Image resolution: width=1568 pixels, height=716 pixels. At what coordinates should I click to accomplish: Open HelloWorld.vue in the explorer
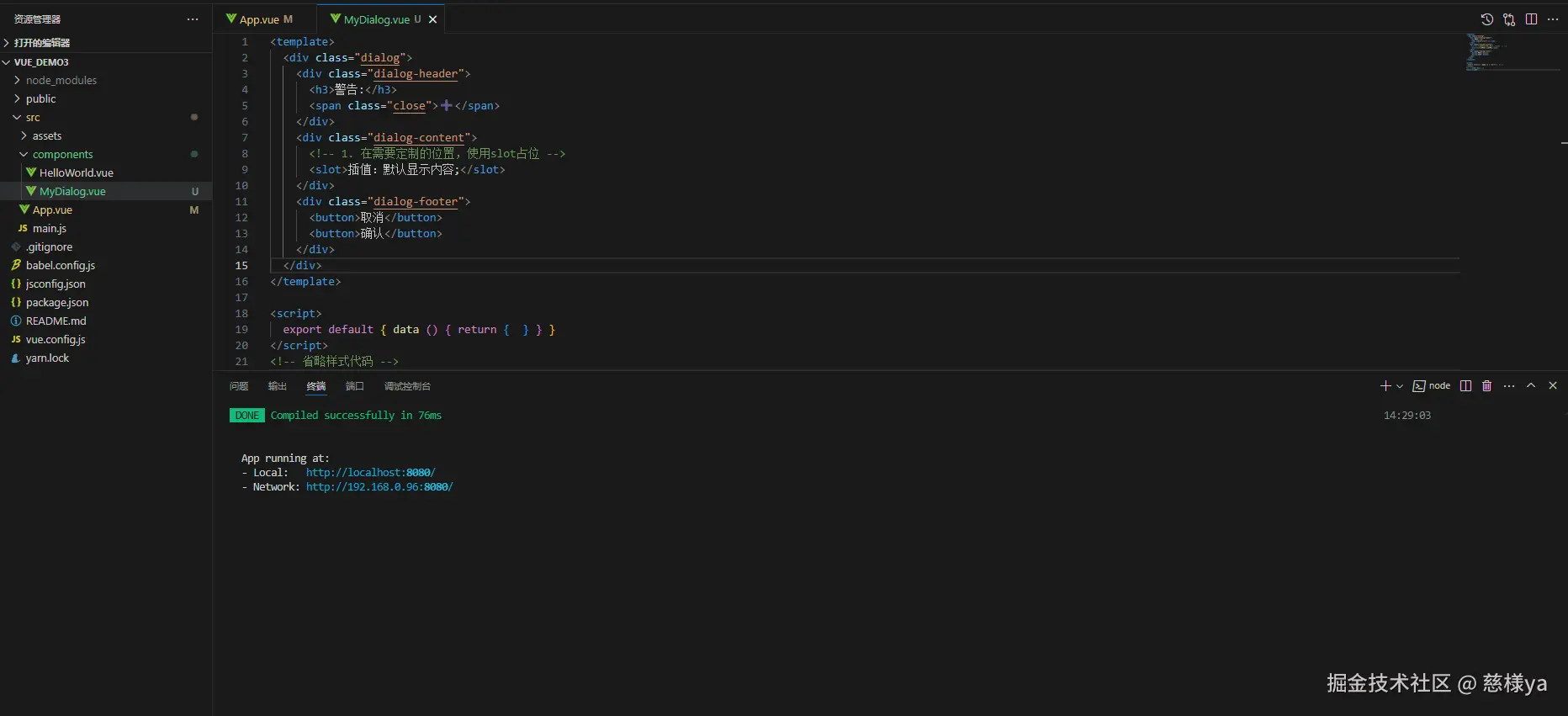106,173
